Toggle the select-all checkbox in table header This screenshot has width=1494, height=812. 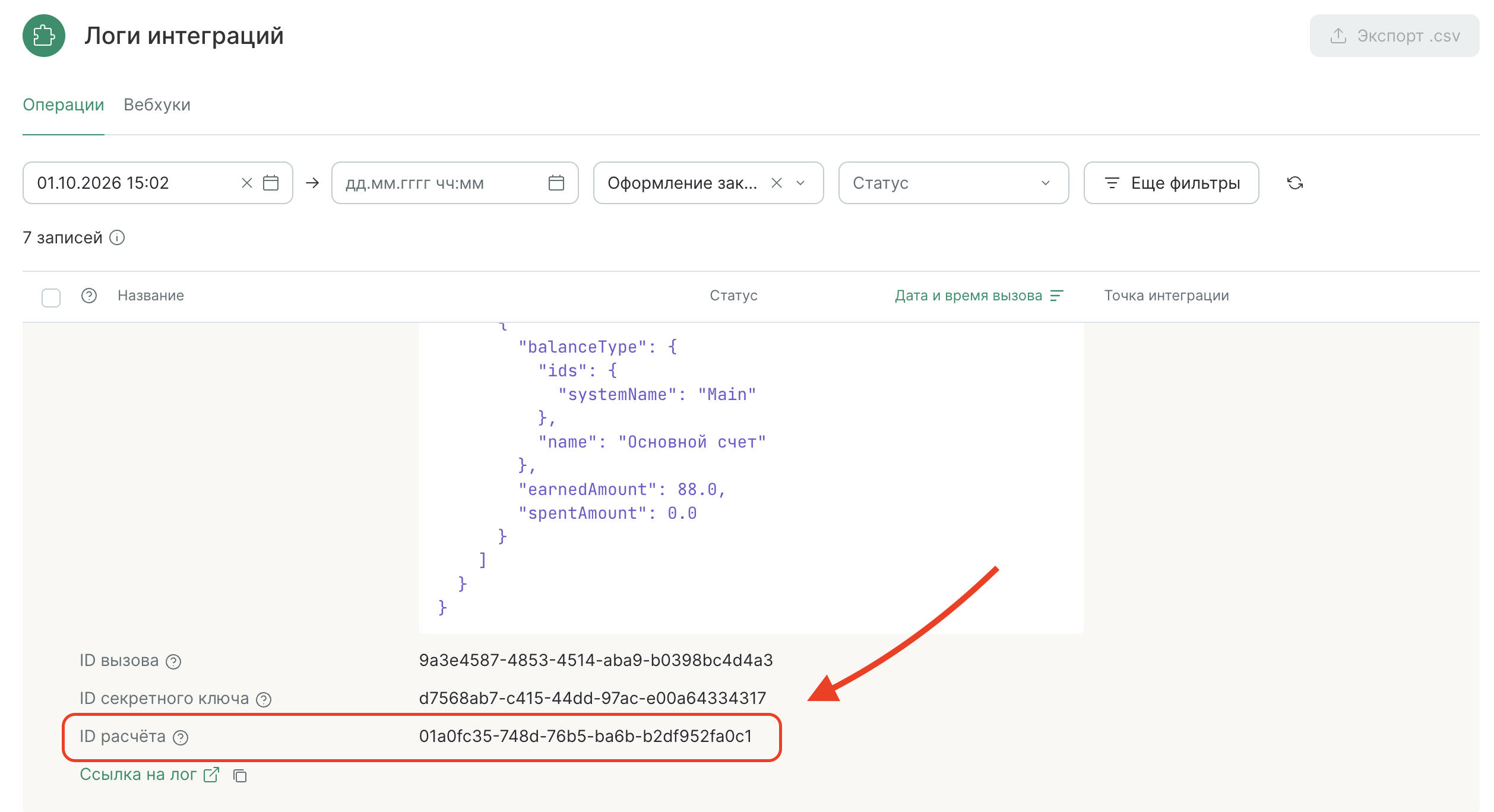[51, 297]
